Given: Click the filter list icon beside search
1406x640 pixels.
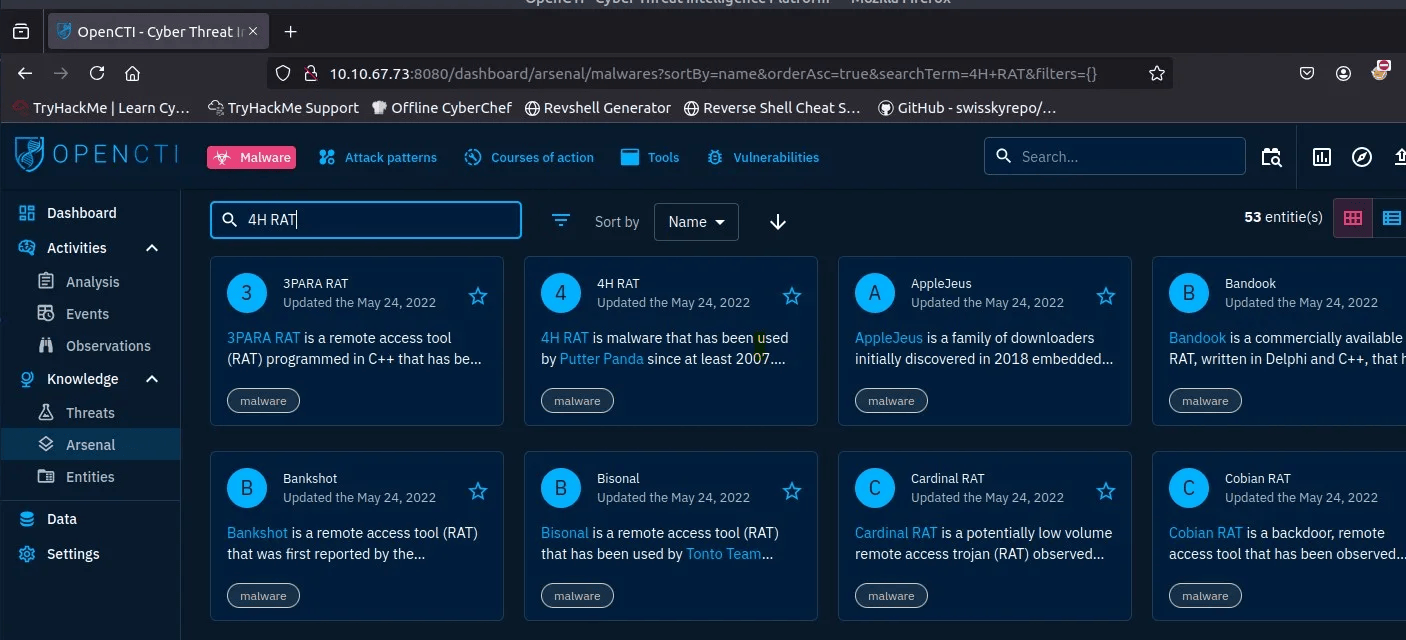Looking at the screenshot, I should click(x=561, y=221).
